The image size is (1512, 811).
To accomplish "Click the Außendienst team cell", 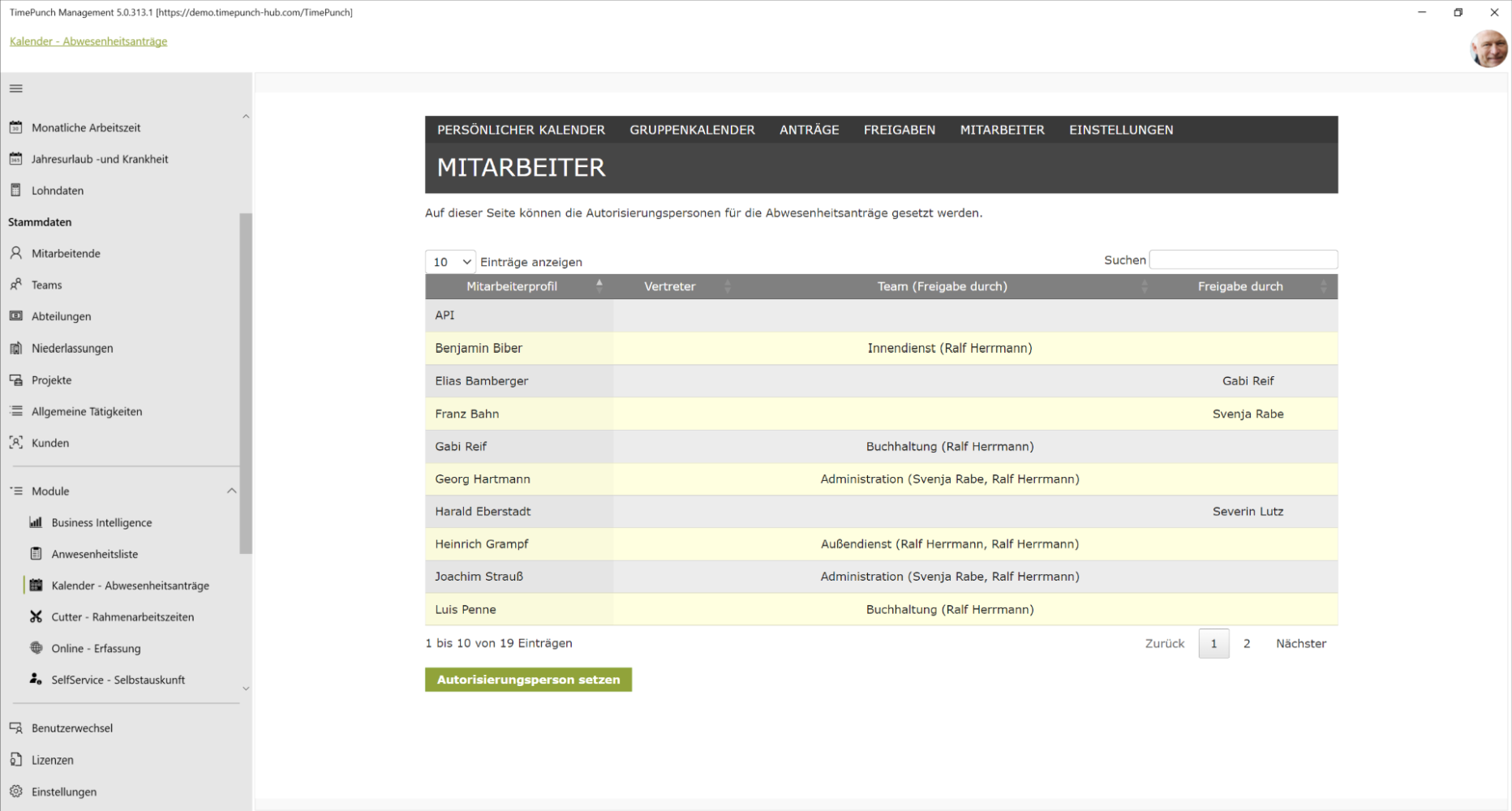I will [950, 544].
